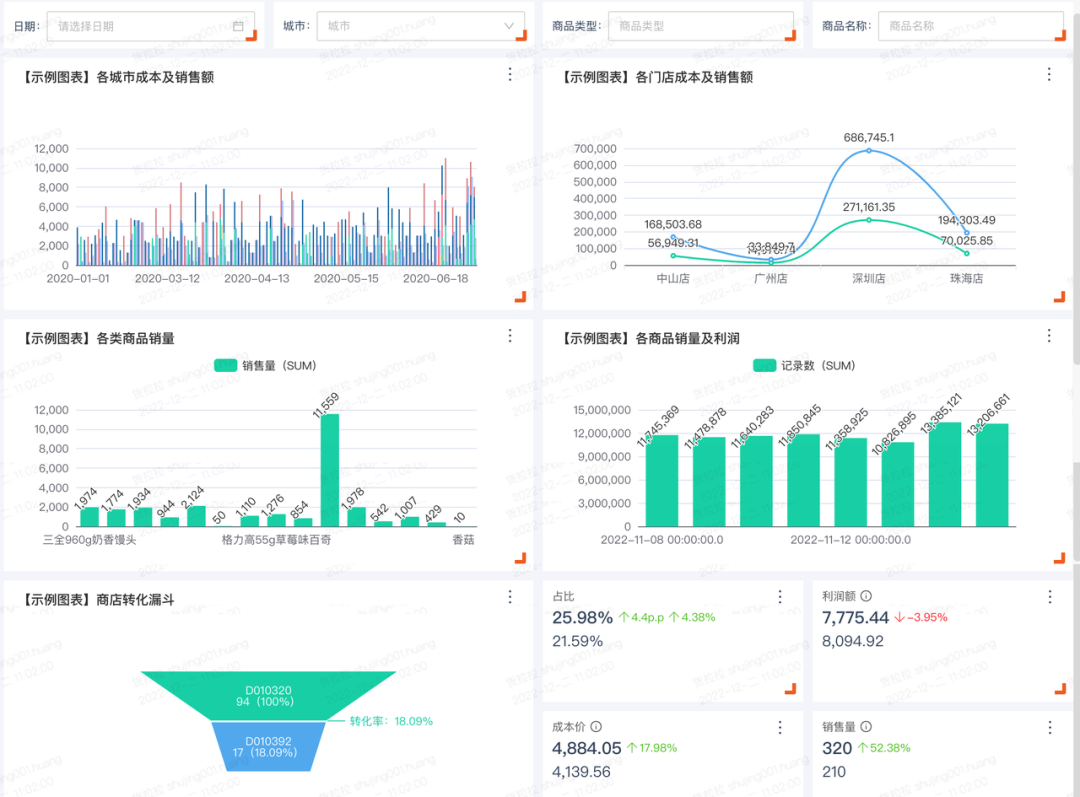This screenshot has height=797, width=1080.
Task: Click the orange corner handle of 日期 filter
Action: (251, 36)
